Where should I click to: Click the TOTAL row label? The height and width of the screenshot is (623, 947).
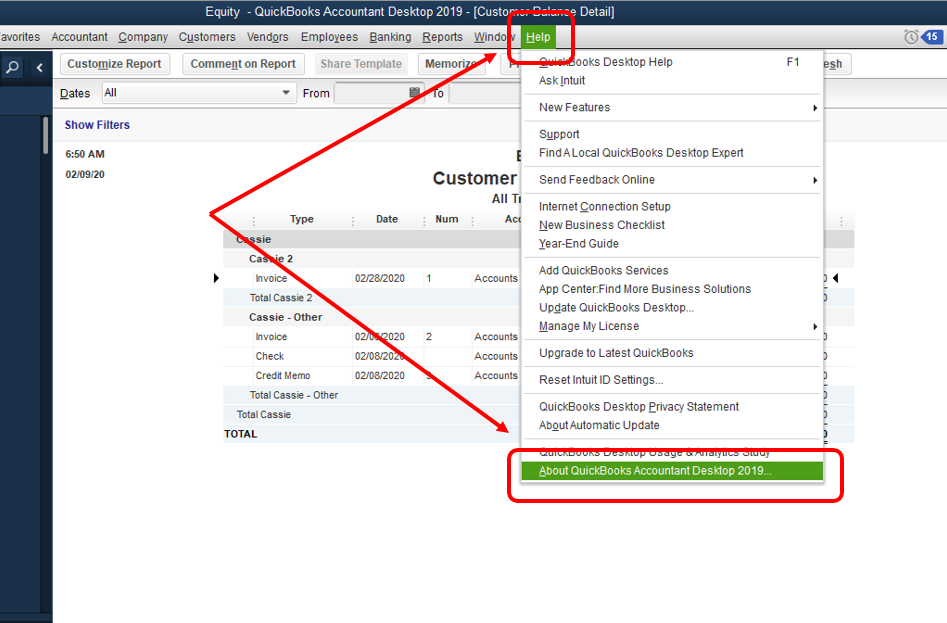click(240, 434)
